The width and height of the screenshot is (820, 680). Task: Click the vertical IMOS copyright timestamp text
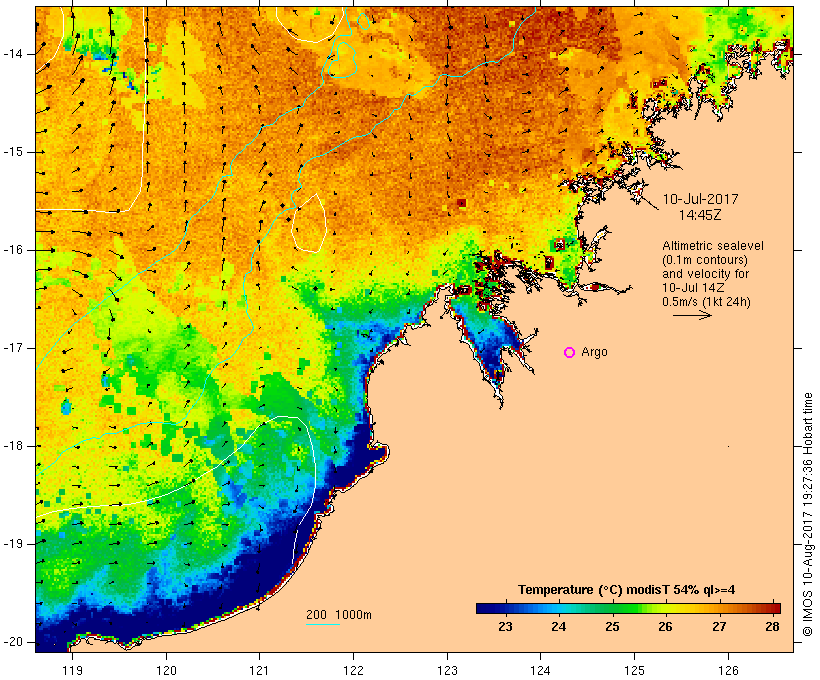[x=808, y=515]
